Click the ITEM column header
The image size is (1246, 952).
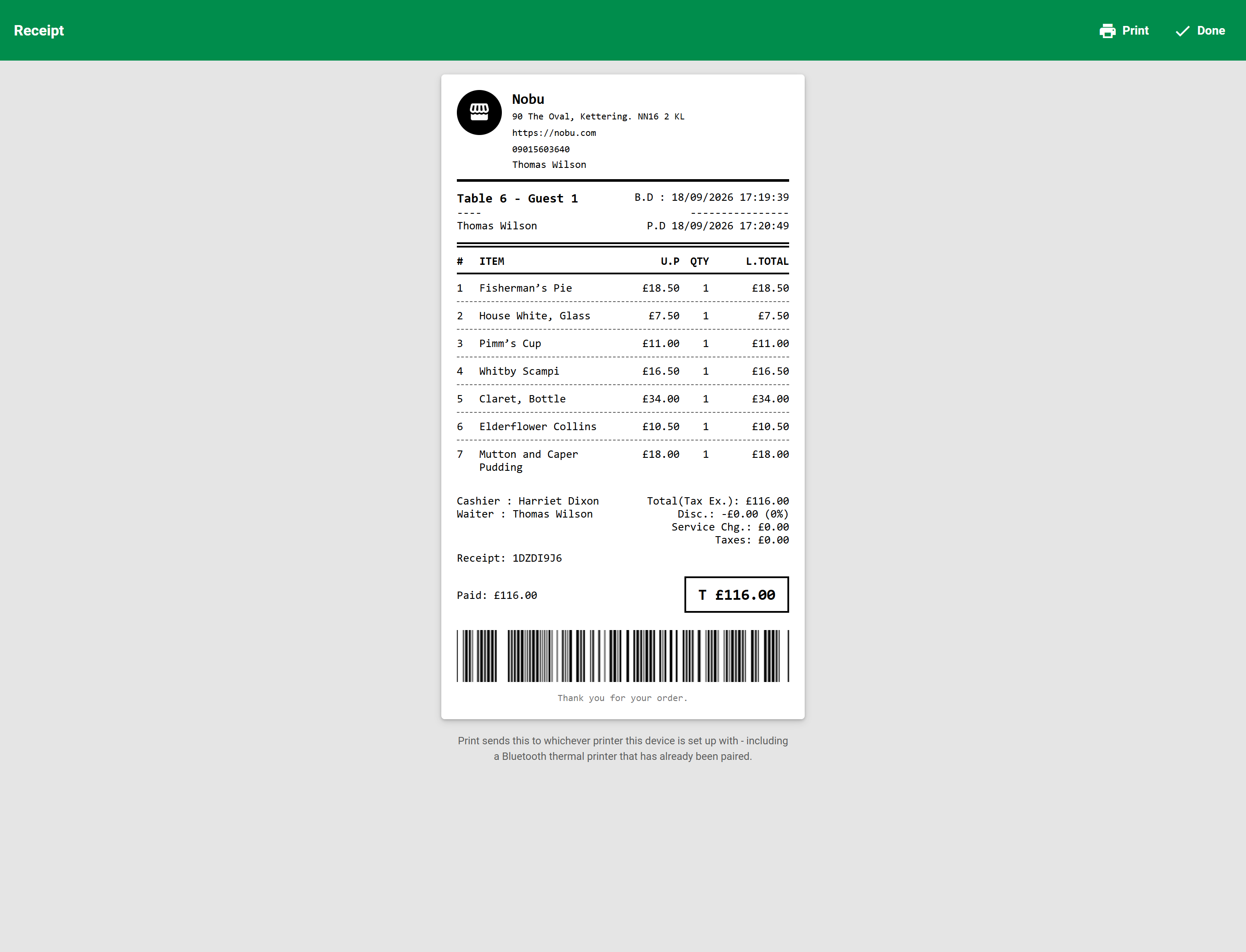(492, 261)
